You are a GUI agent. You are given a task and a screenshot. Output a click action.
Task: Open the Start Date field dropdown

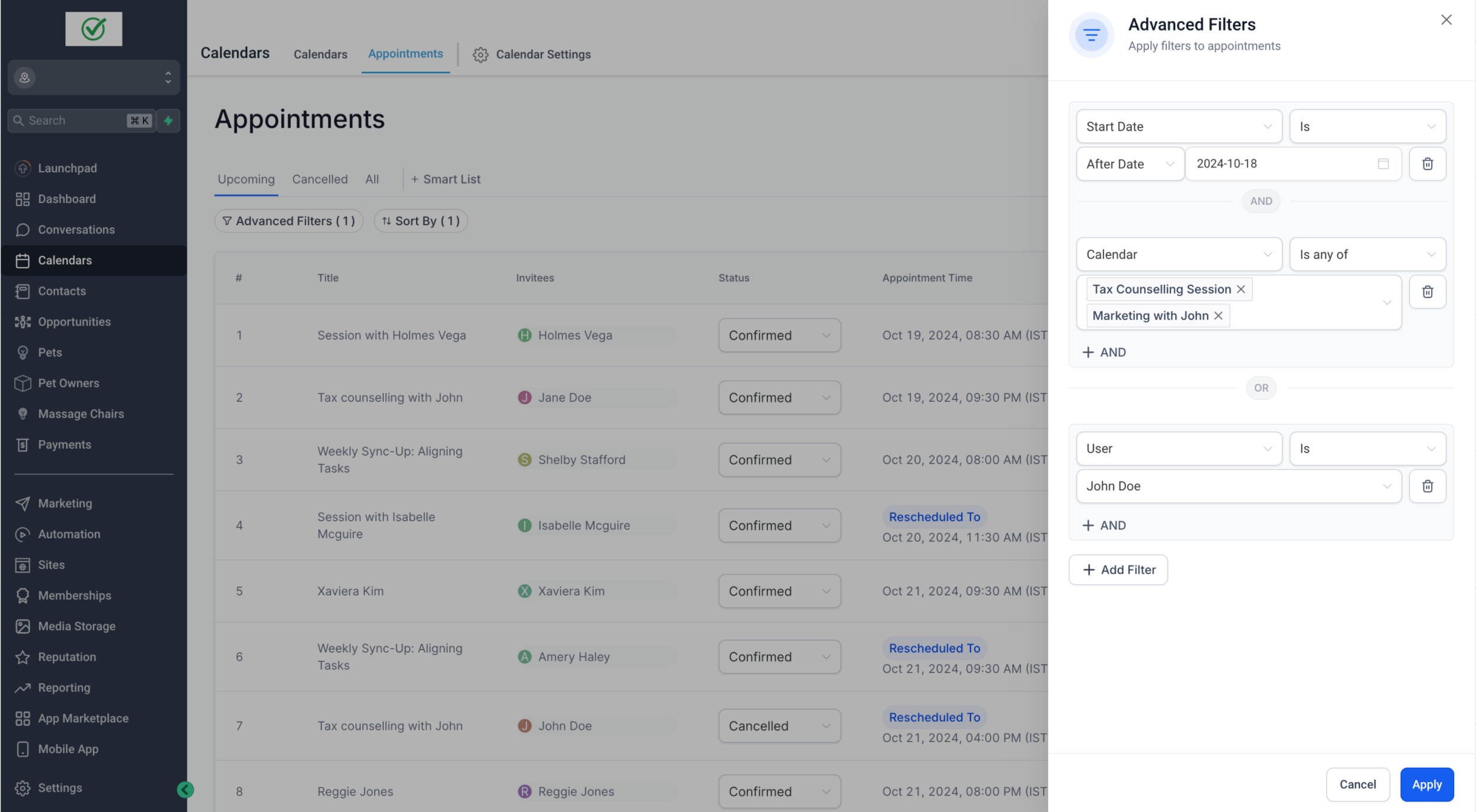[x=1179, y=127]
